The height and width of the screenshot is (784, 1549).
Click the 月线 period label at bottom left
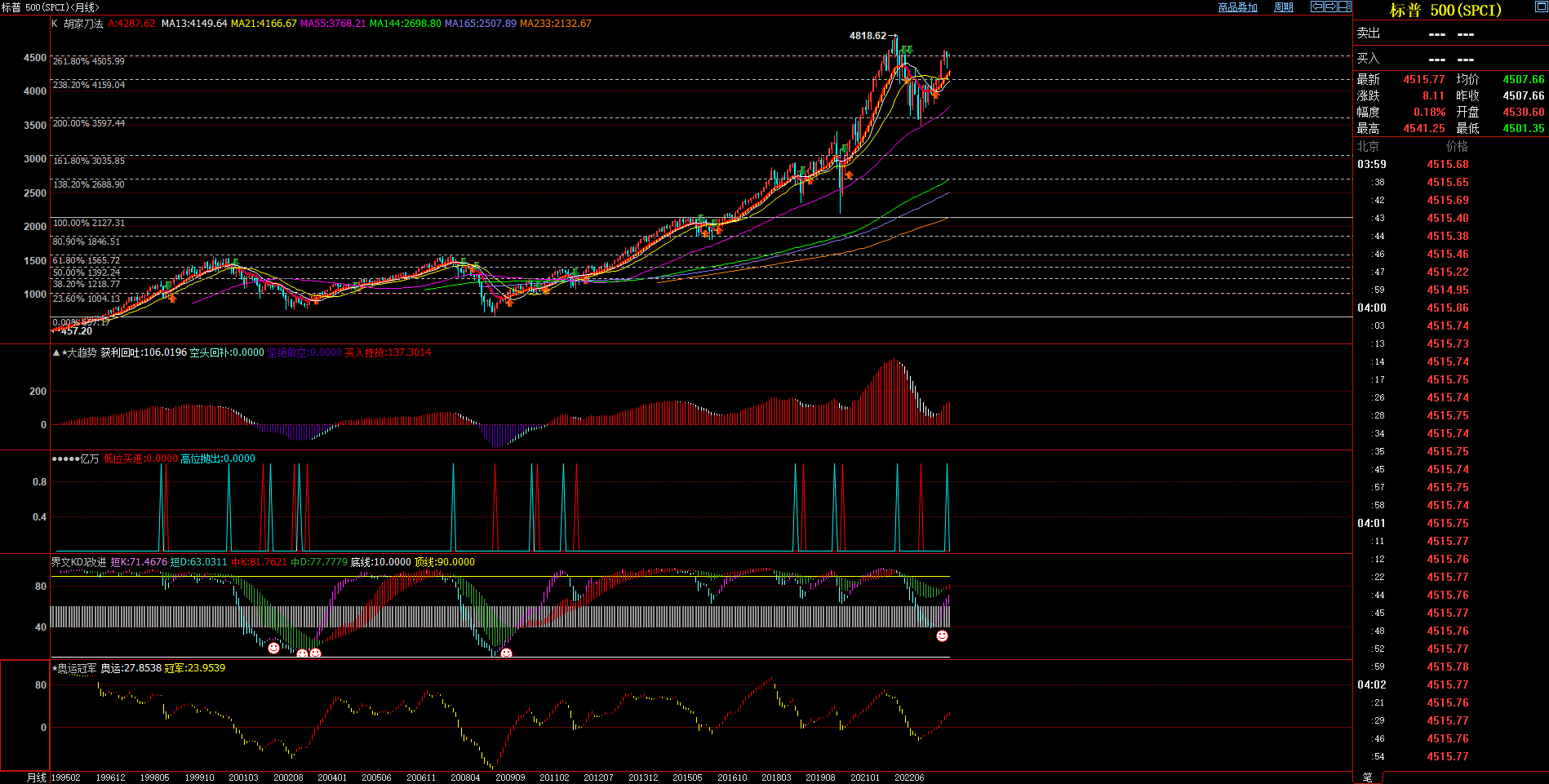click(x=37, y=777)
